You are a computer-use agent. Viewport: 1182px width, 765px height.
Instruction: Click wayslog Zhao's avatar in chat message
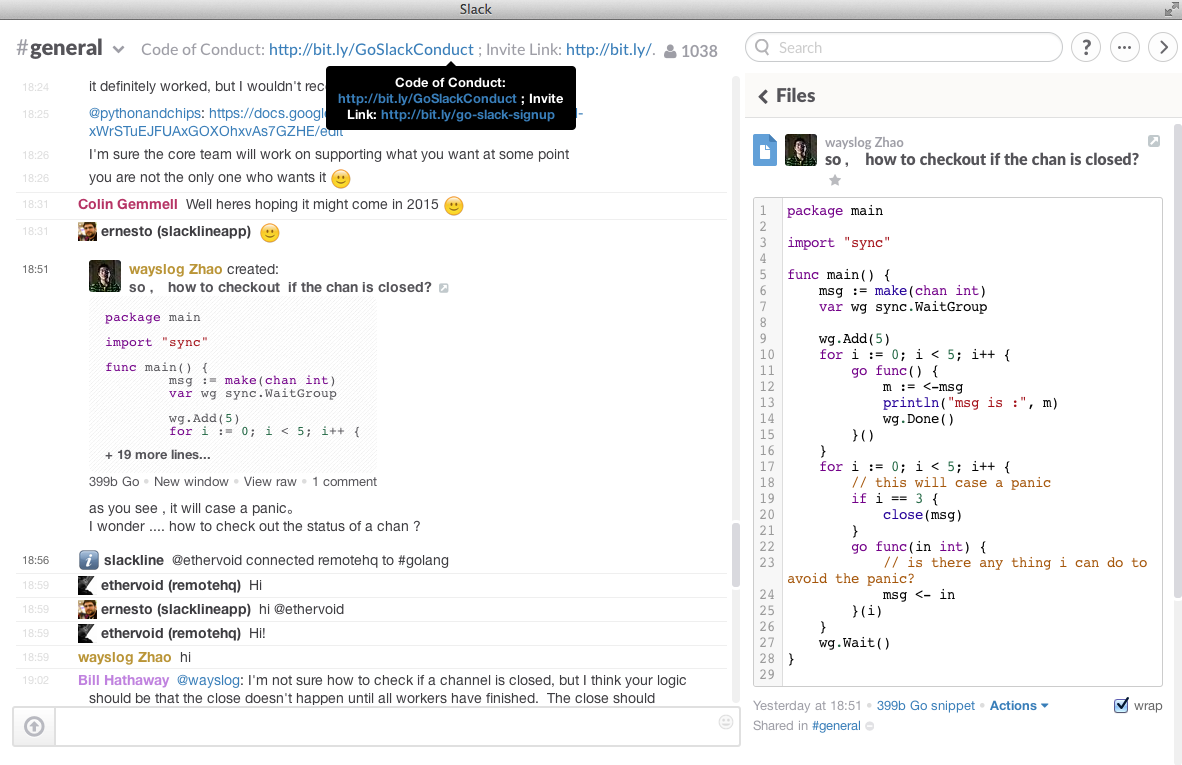point(105,276)
